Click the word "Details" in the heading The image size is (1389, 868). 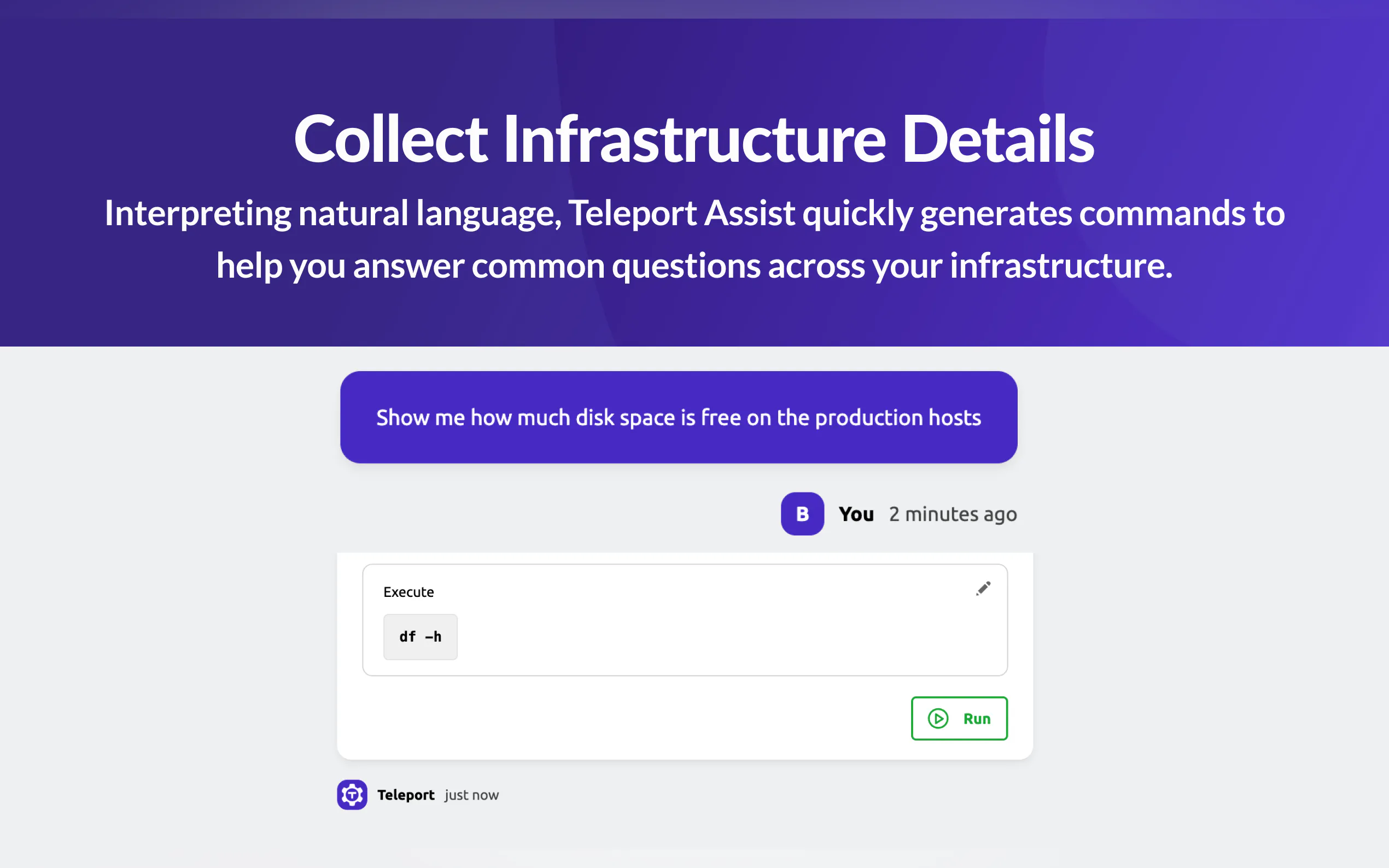click(x=997, y=139)
